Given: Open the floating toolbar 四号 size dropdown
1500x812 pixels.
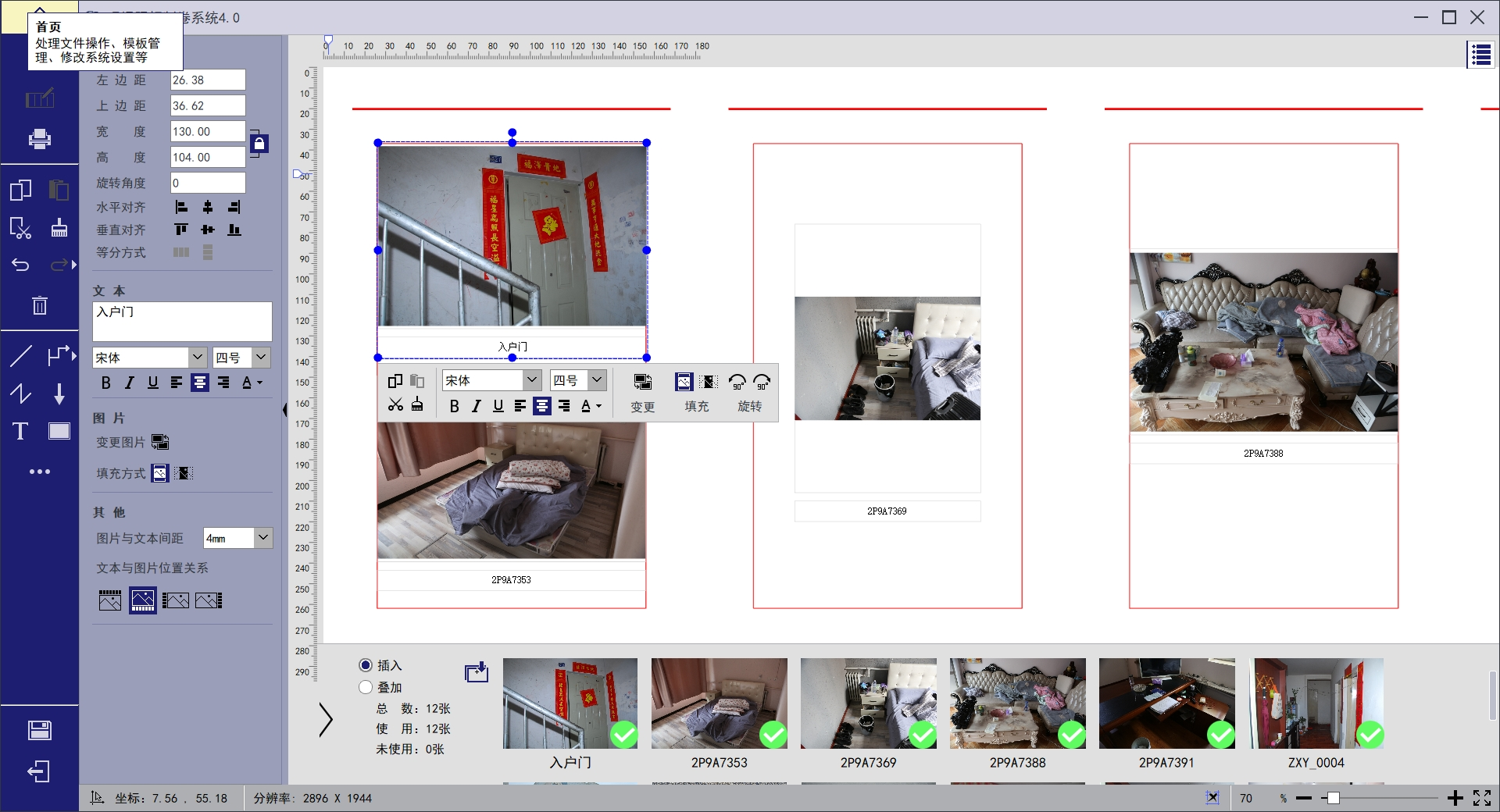Looking at the screenshot, I should point(597,380).
